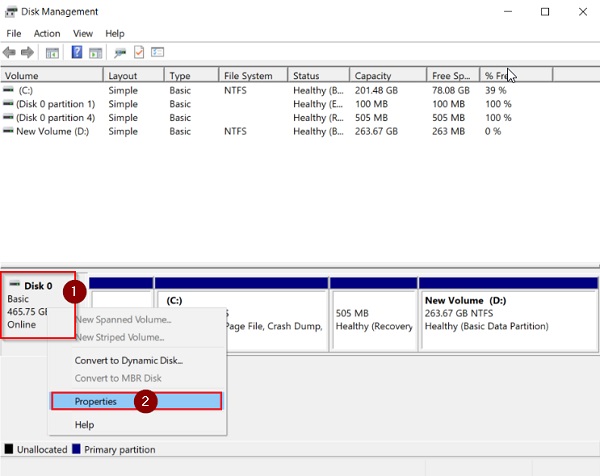600x476 pixels.
Task: Click Help in the context menu
Action: 84,425
